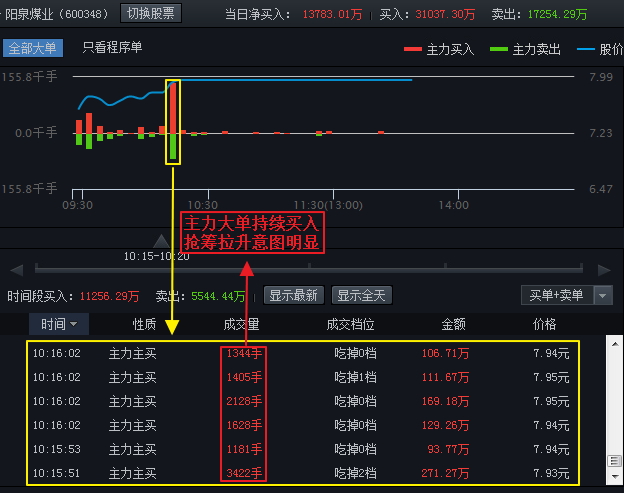Click the 271.27万 amount cell
This screenshot has height=493, width=624.
(445, 473)
